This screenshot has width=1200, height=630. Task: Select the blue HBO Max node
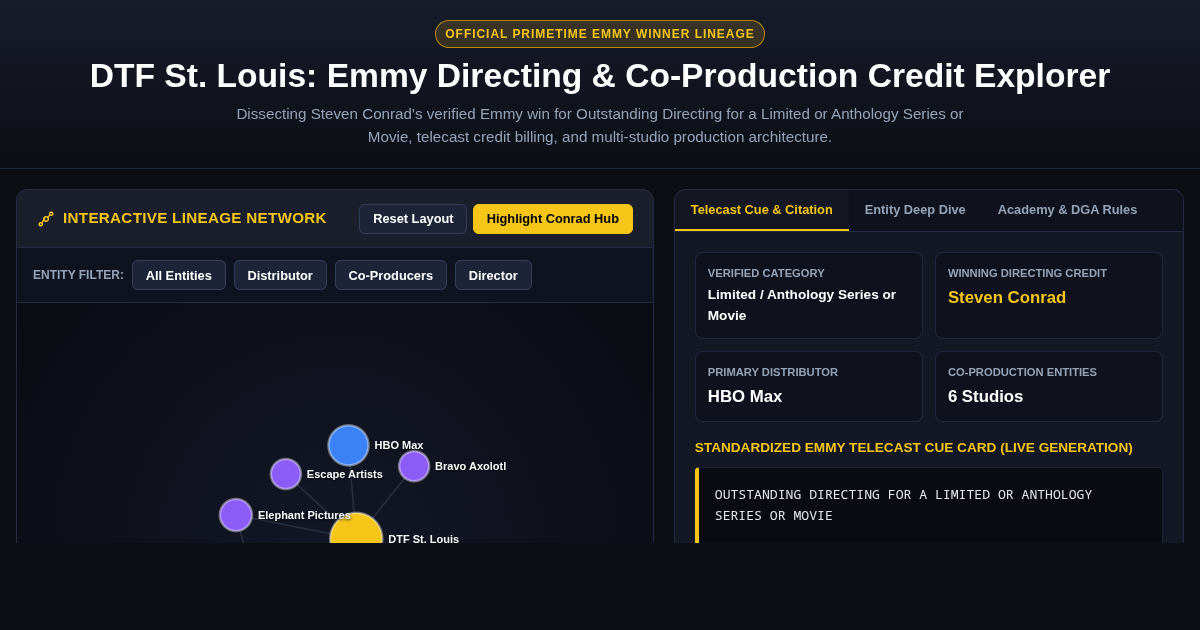pos(348,445)
